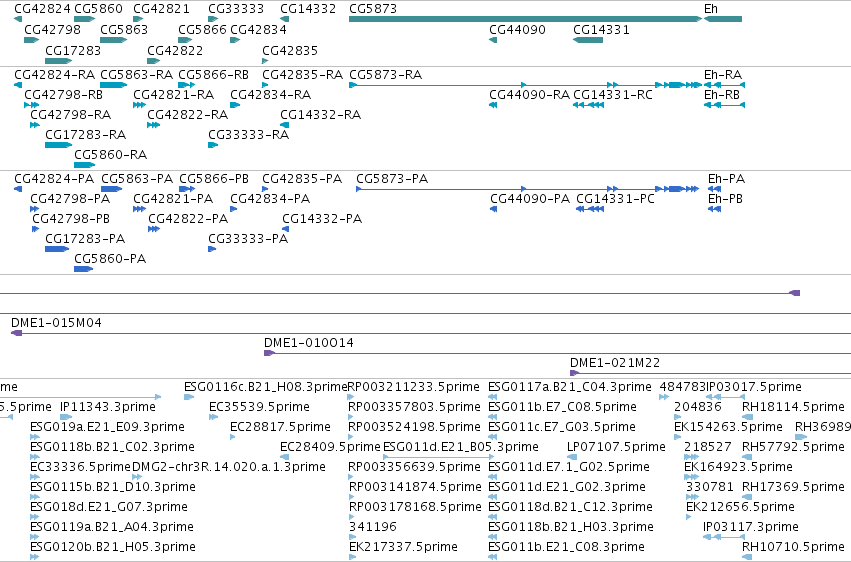Select the CG33333-RA transcript label

[249, 135]
